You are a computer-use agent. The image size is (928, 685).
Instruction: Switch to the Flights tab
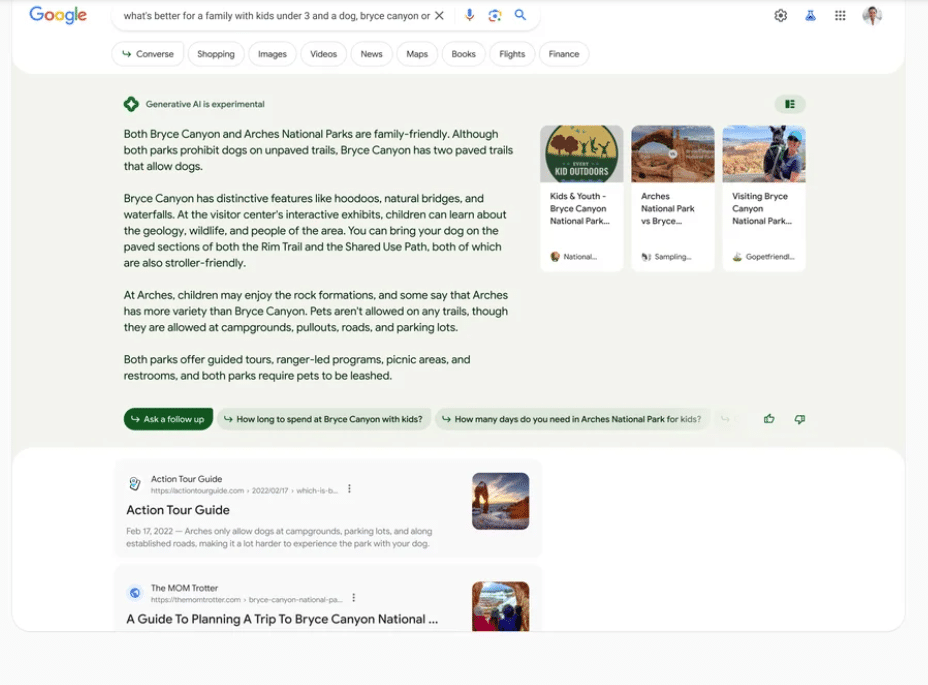512,54
